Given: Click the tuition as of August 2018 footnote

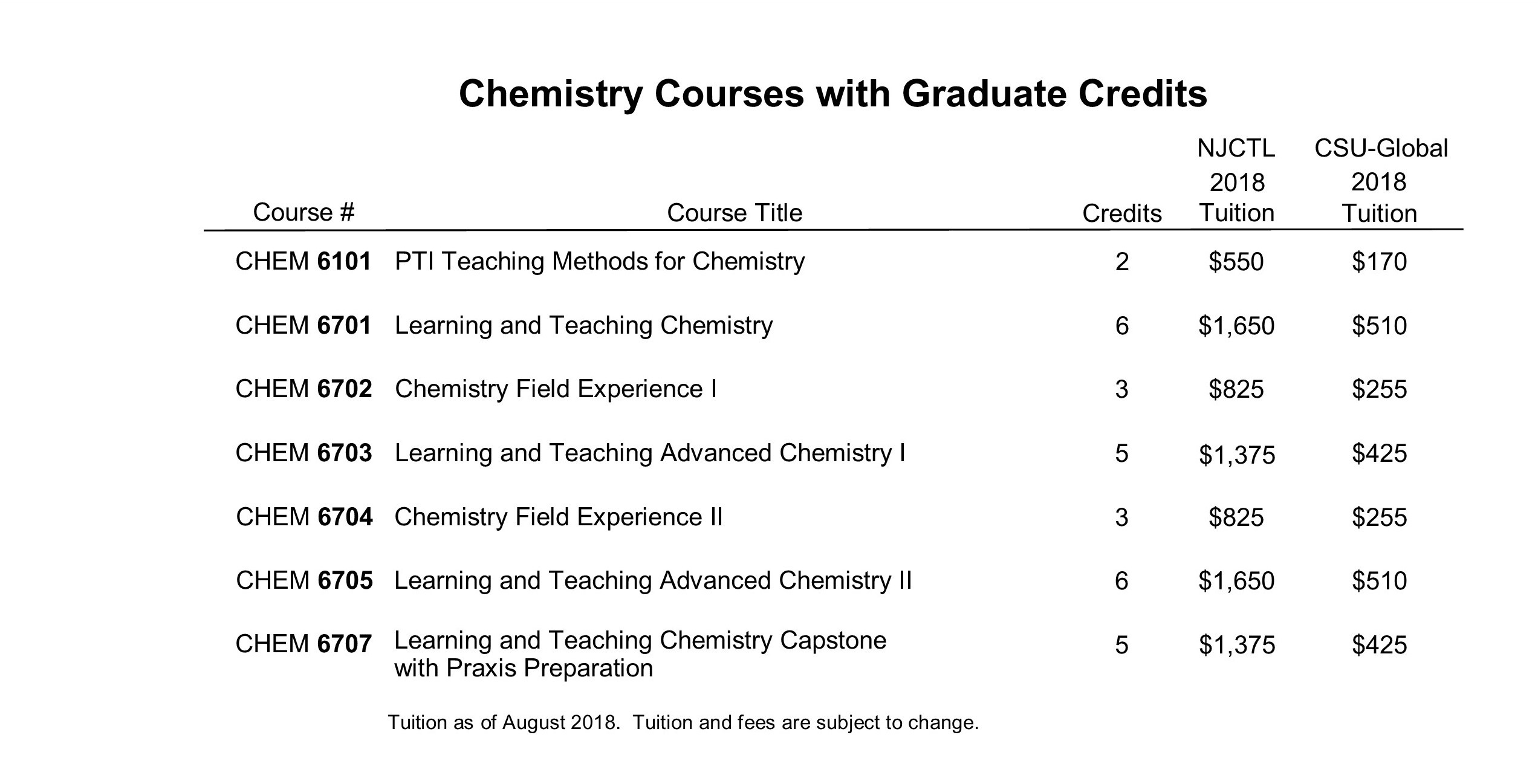Looking at the screenshot, I should (x=683, y=723).
